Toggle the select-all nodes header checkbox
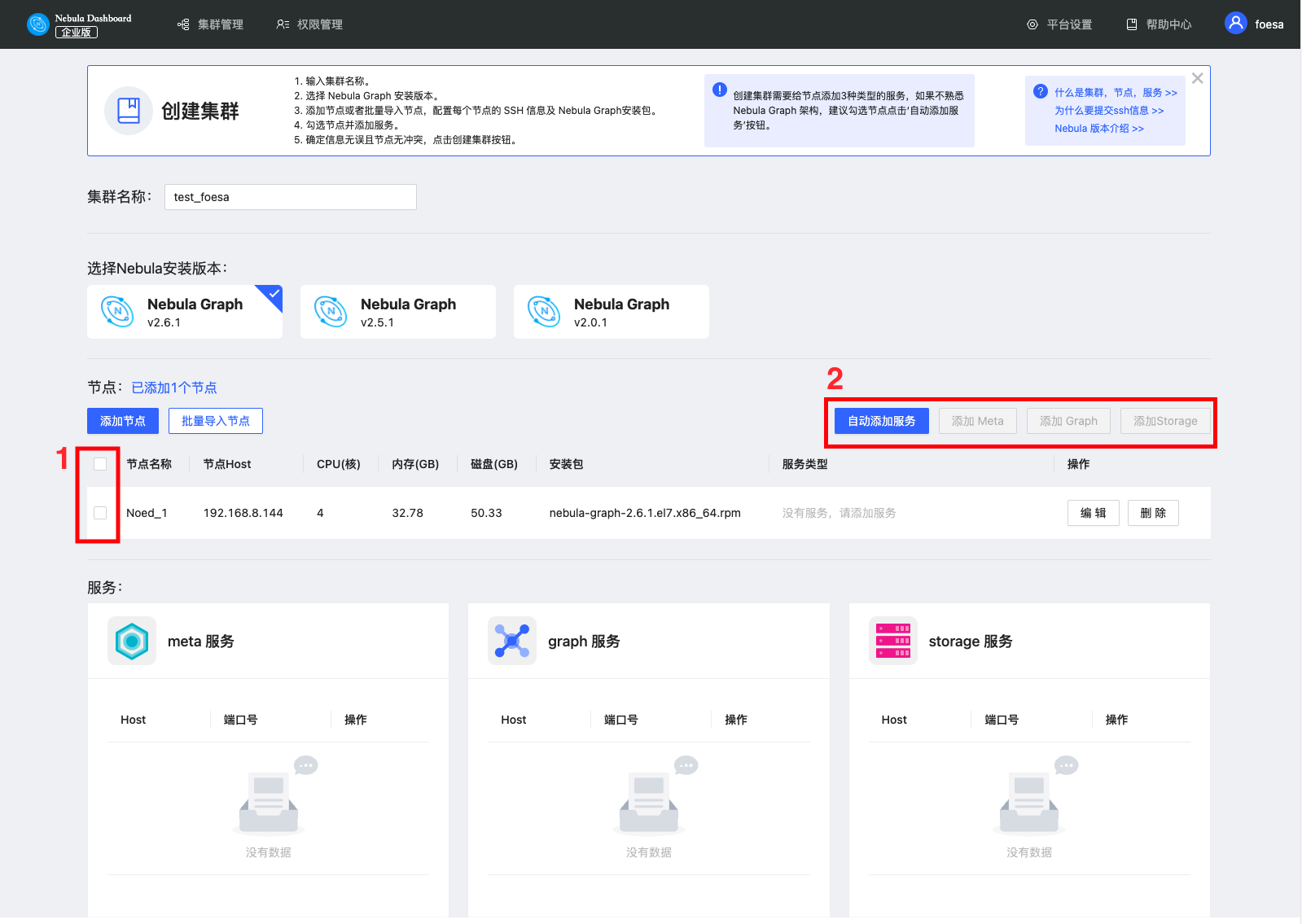This screenshot has height=924, width=1302. click(x=100, y=464)
